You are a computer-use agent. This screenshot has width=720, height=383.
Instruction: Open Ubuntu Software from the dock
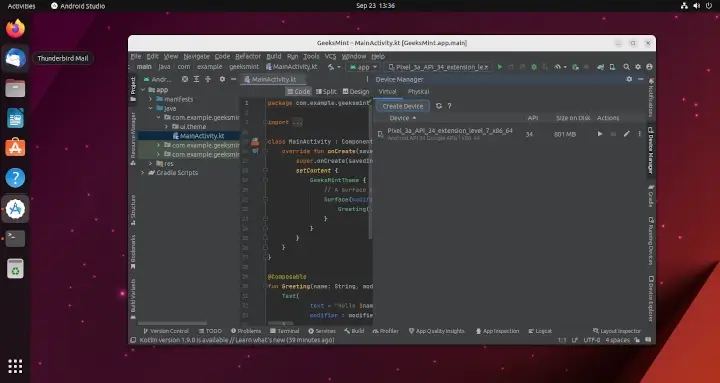click(15, 148)
